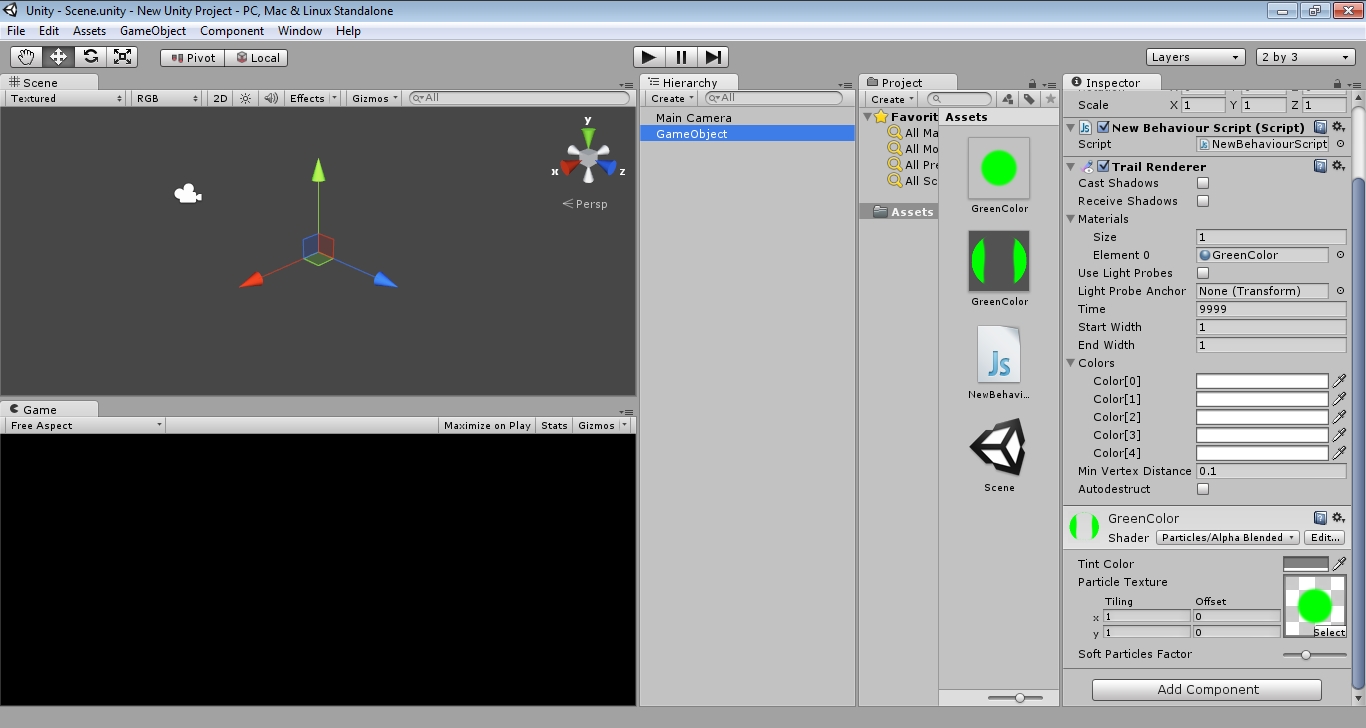Image resolution: width=1366 pixels, height=728 pixels.
Task: Open the File menu
Action: point(16,31)
